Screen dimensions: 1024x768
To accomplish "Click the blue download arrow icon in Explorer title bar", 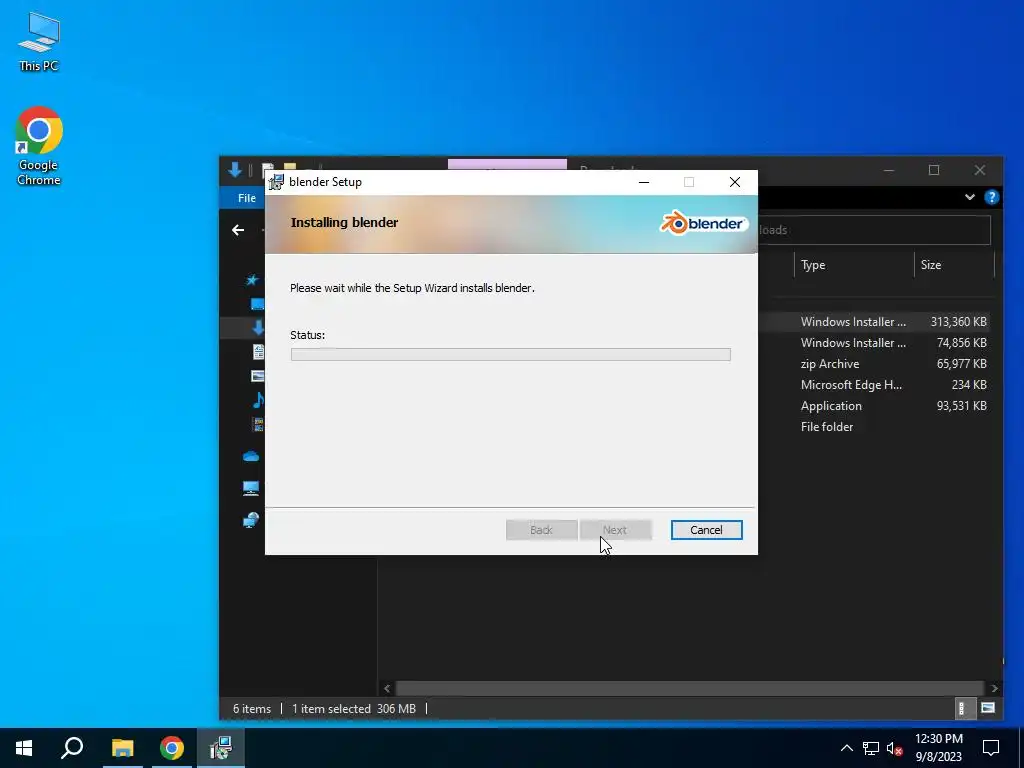I will click(235, 170).
